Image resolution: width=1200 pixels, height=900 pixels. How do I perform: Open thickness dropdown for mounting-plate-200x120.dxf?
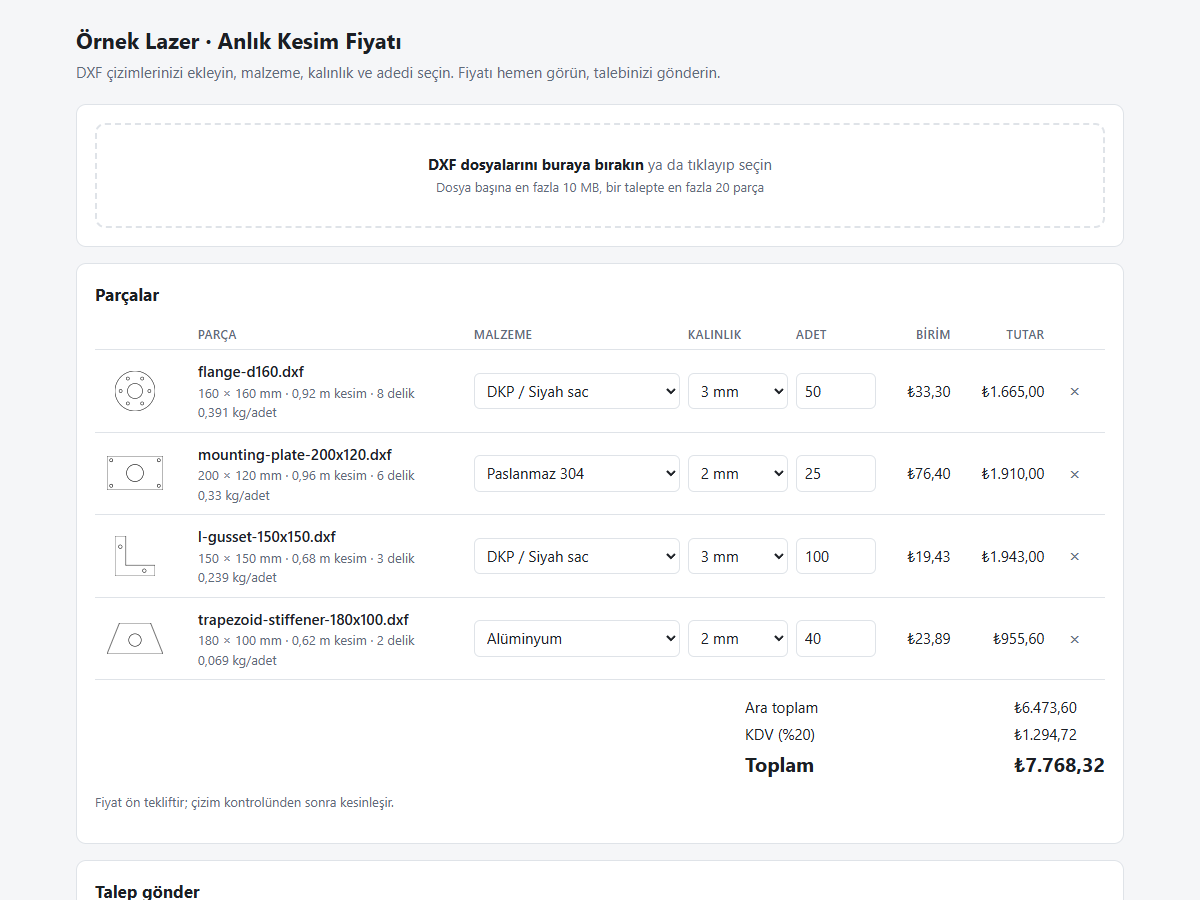coord(738,473)
